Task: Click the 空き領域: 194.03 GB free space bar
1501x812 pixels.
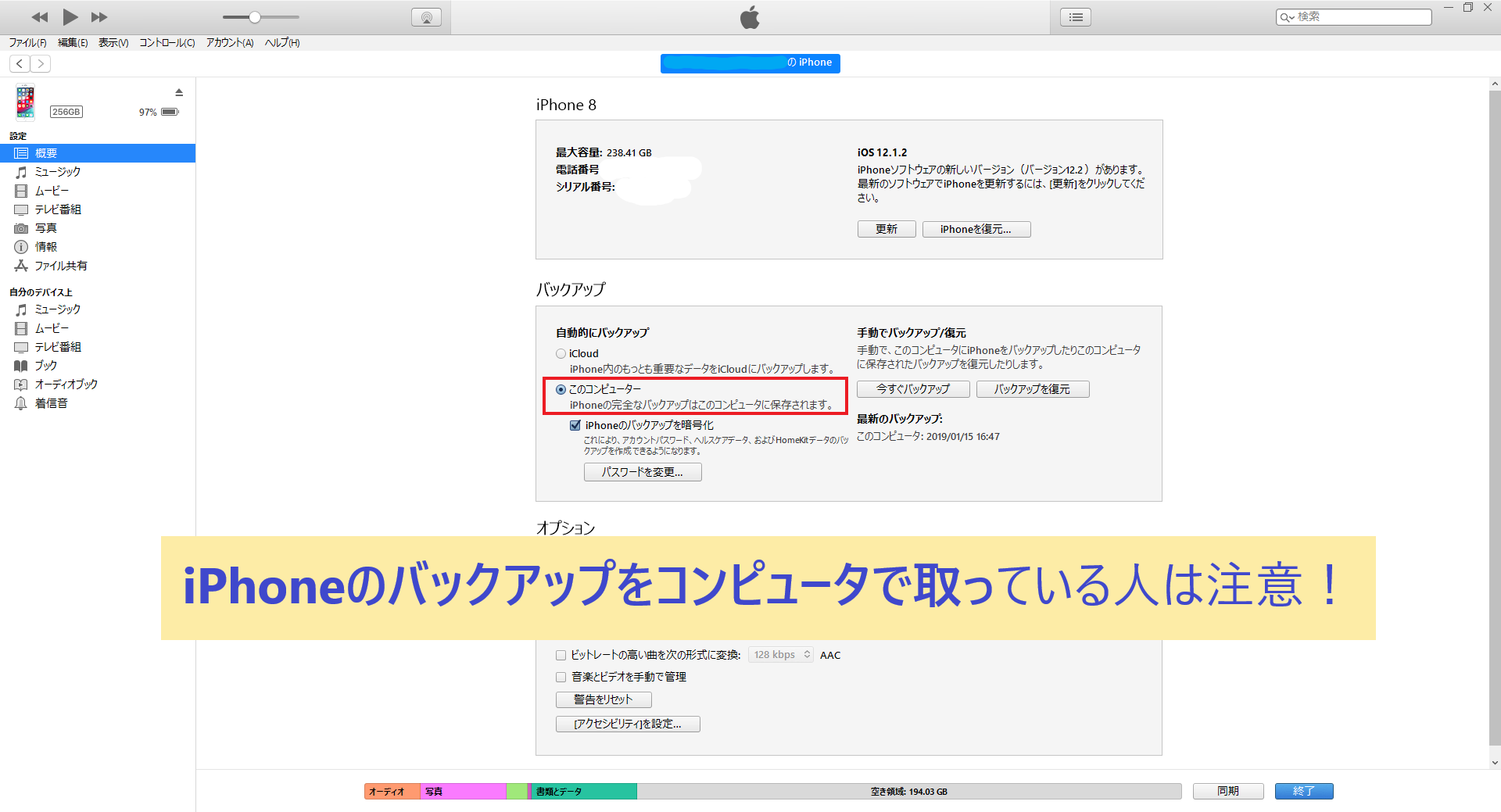Action: pyautogui.click(x=908, y=792)
